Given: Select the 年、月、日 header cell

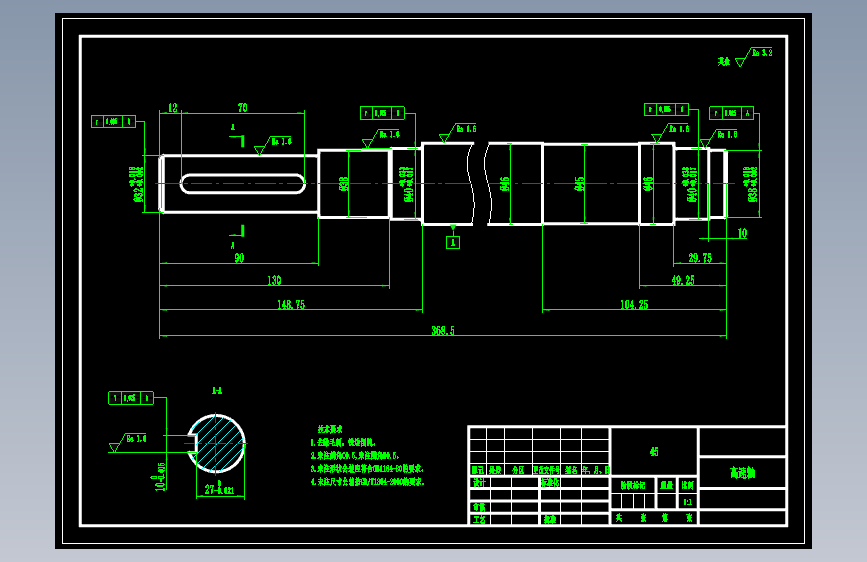Looking at the screenshot, I should click(596, 470).
